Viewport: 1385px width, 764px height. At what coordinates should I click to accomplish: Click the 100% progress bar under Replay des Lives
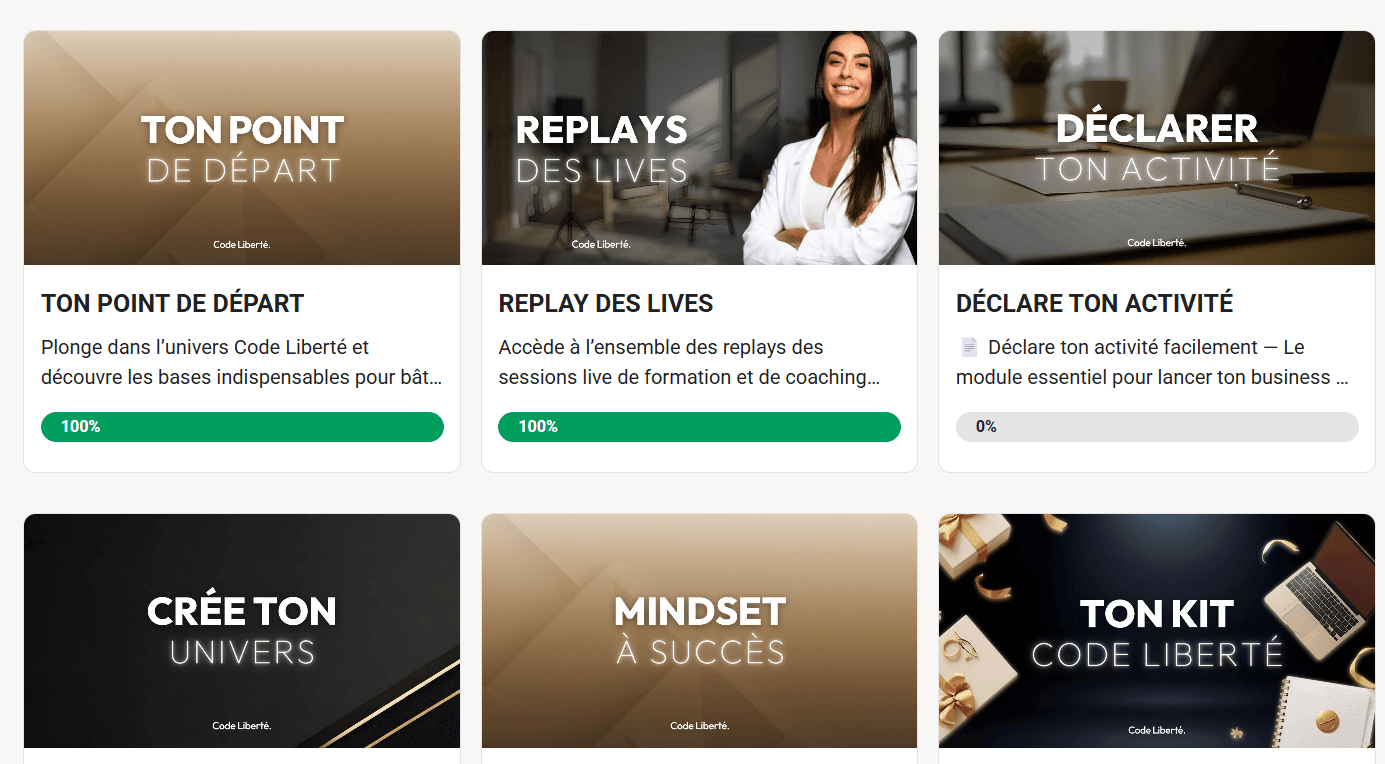(699, 427)
